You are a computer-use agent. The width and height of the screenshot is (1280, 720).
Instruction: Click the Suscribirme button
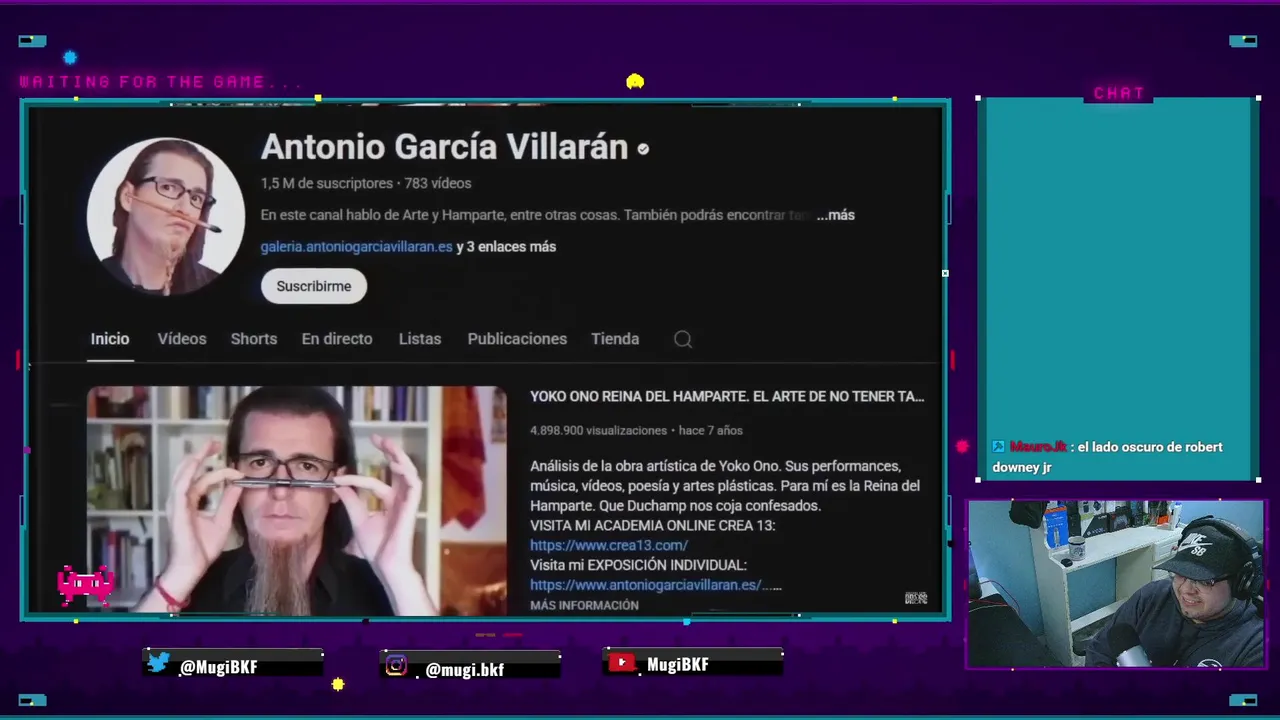coord(314,286)
